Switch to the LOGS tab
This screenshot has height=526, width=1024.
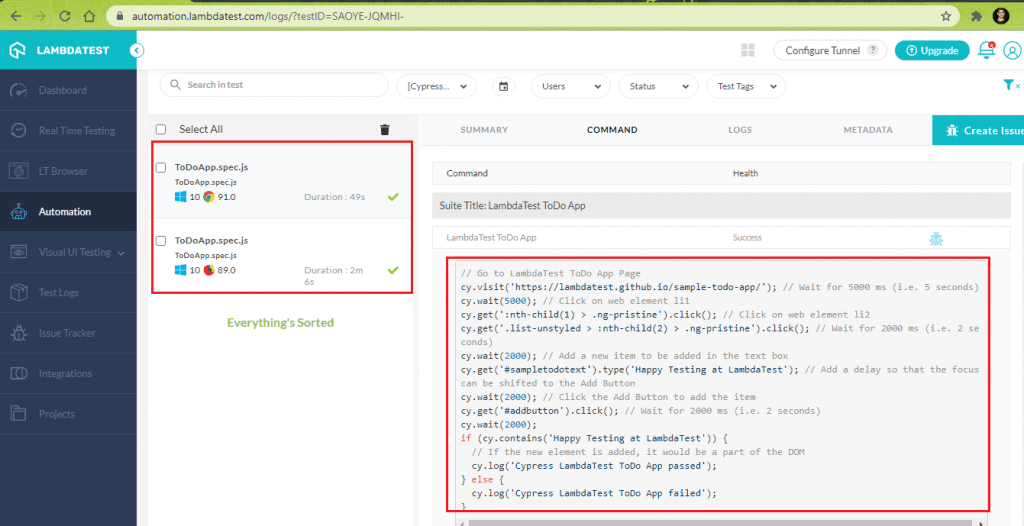coord(740,130)
